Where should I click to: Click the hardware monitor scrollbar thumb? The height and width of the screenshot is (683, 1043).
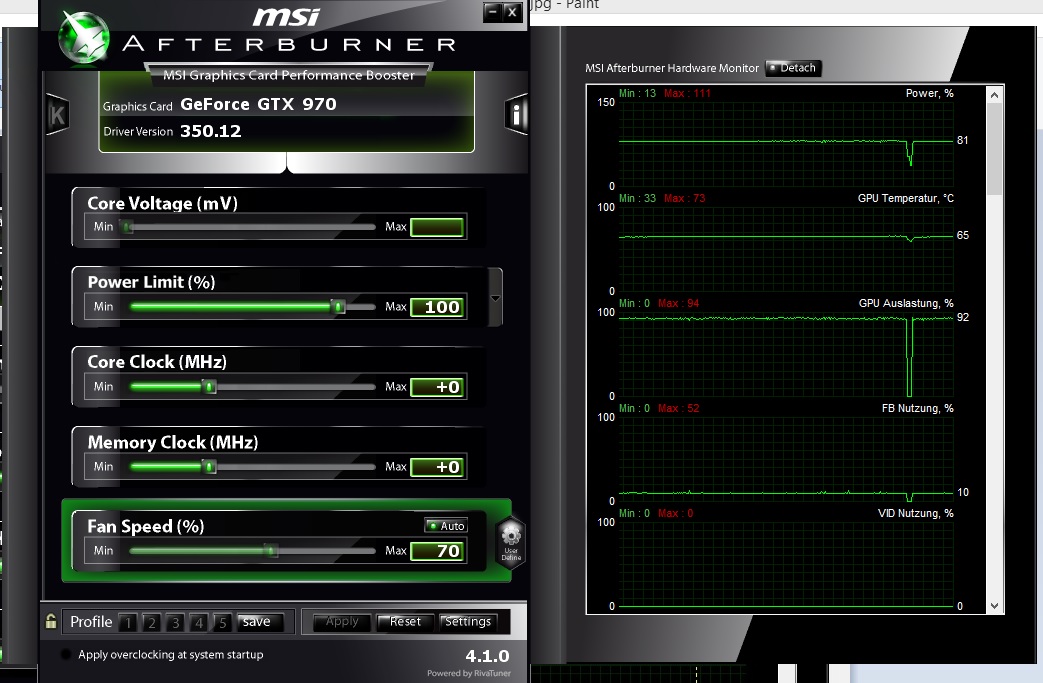[x=994, y=148]
